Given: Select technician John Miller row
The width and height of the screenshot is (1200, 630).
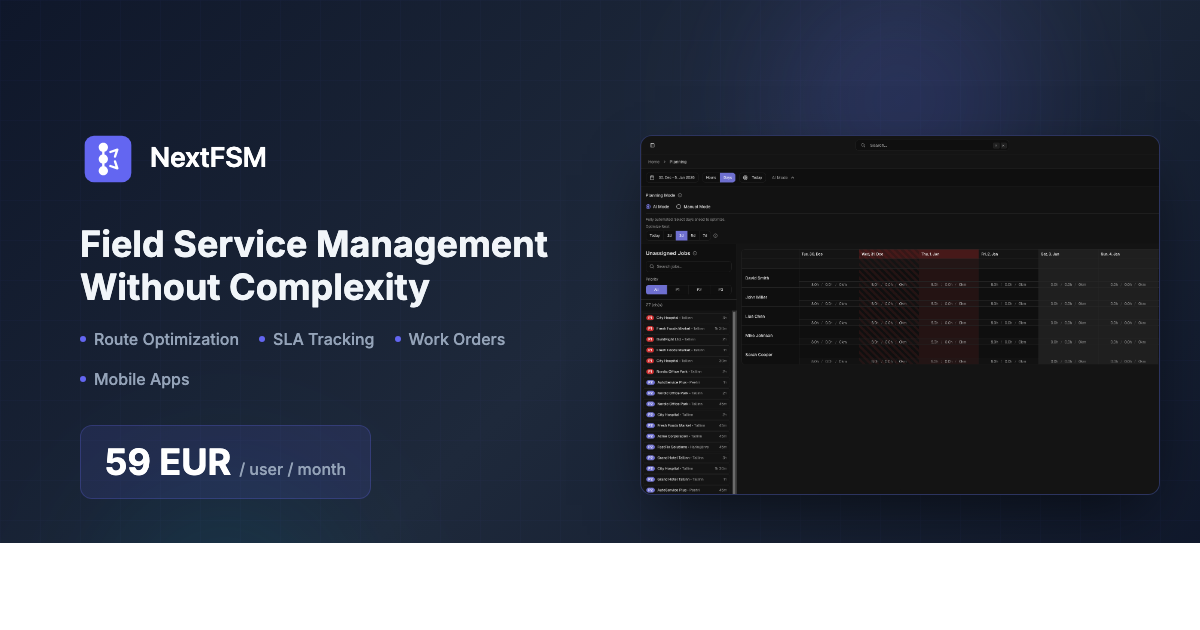Looking at the screenshot, I should pos(950,297).
